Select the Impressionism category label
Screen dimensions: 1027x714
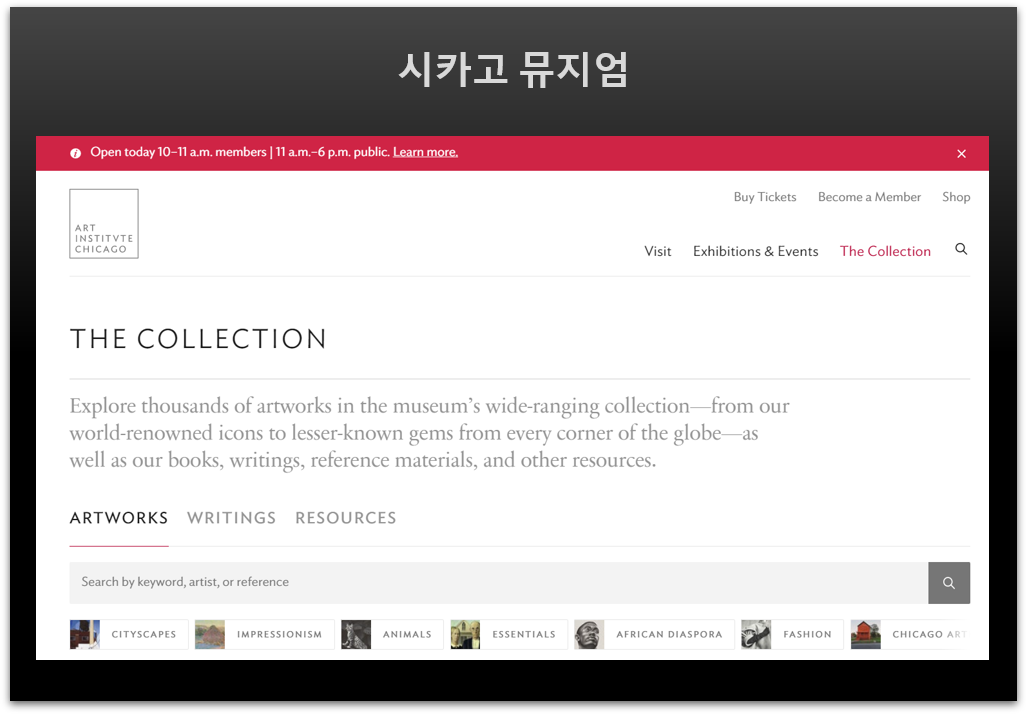pyautogui.click(x=280, y=634)
